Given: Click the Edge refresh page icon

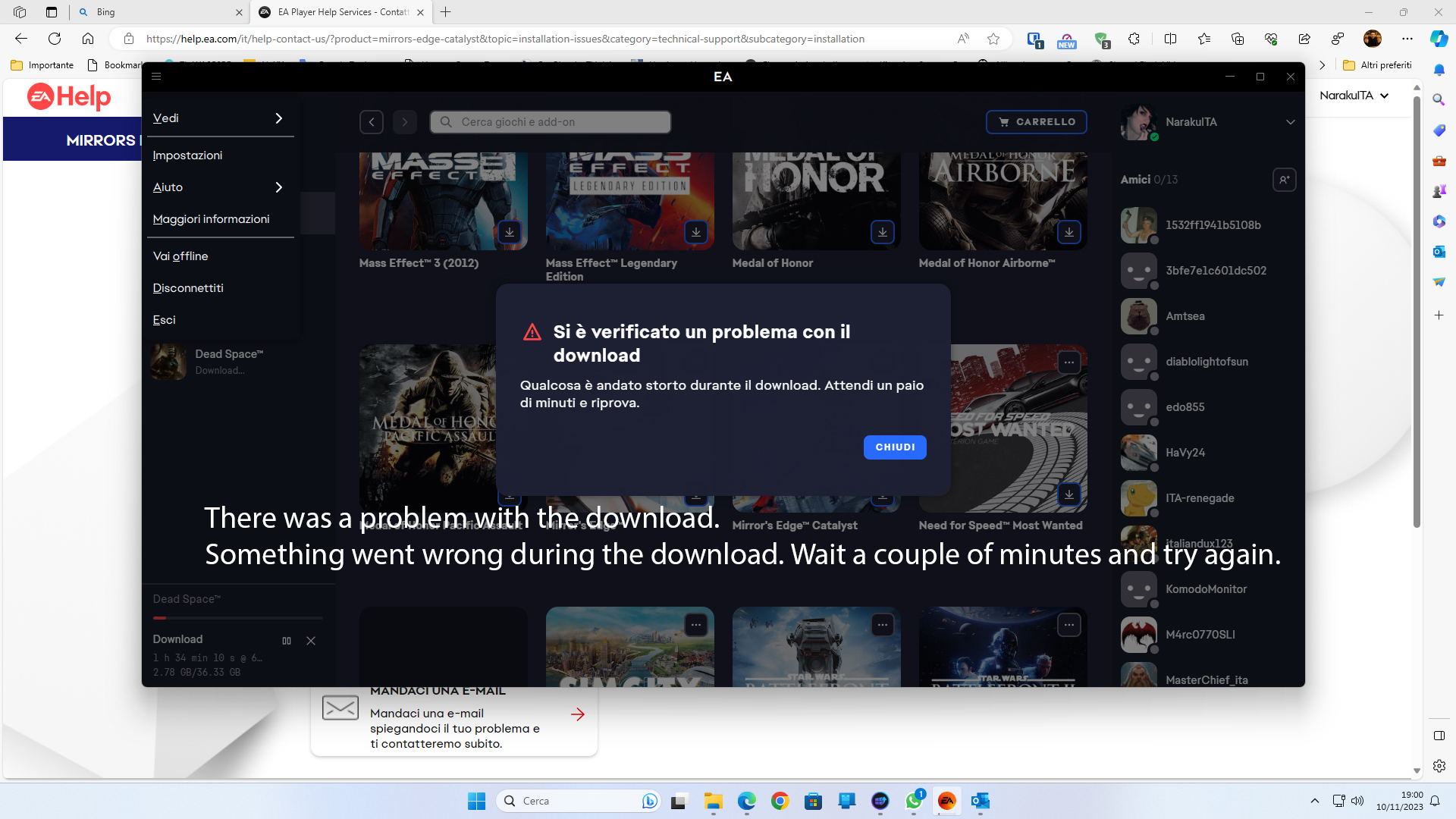Looking at the screenshot, I should tap(55, 39).
